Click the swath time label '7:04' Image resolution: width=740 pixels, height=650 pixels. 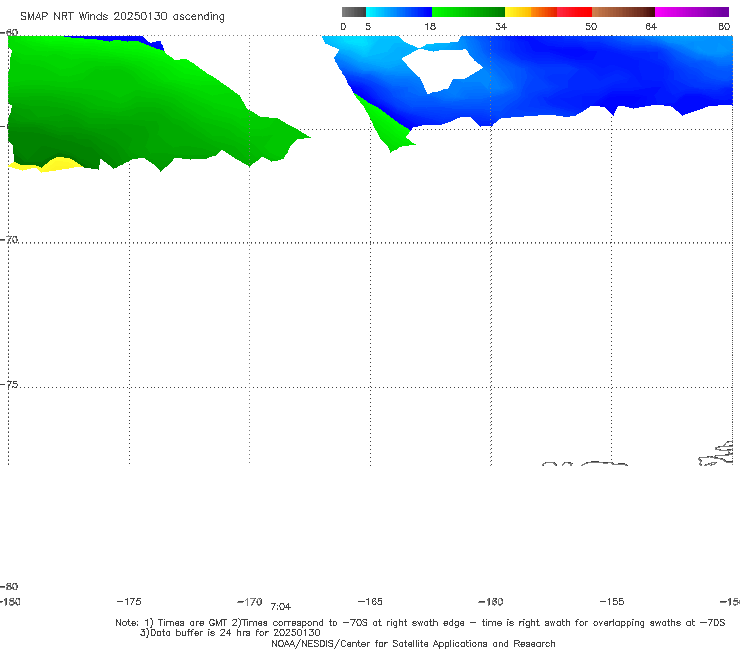(x=280, y=607)
